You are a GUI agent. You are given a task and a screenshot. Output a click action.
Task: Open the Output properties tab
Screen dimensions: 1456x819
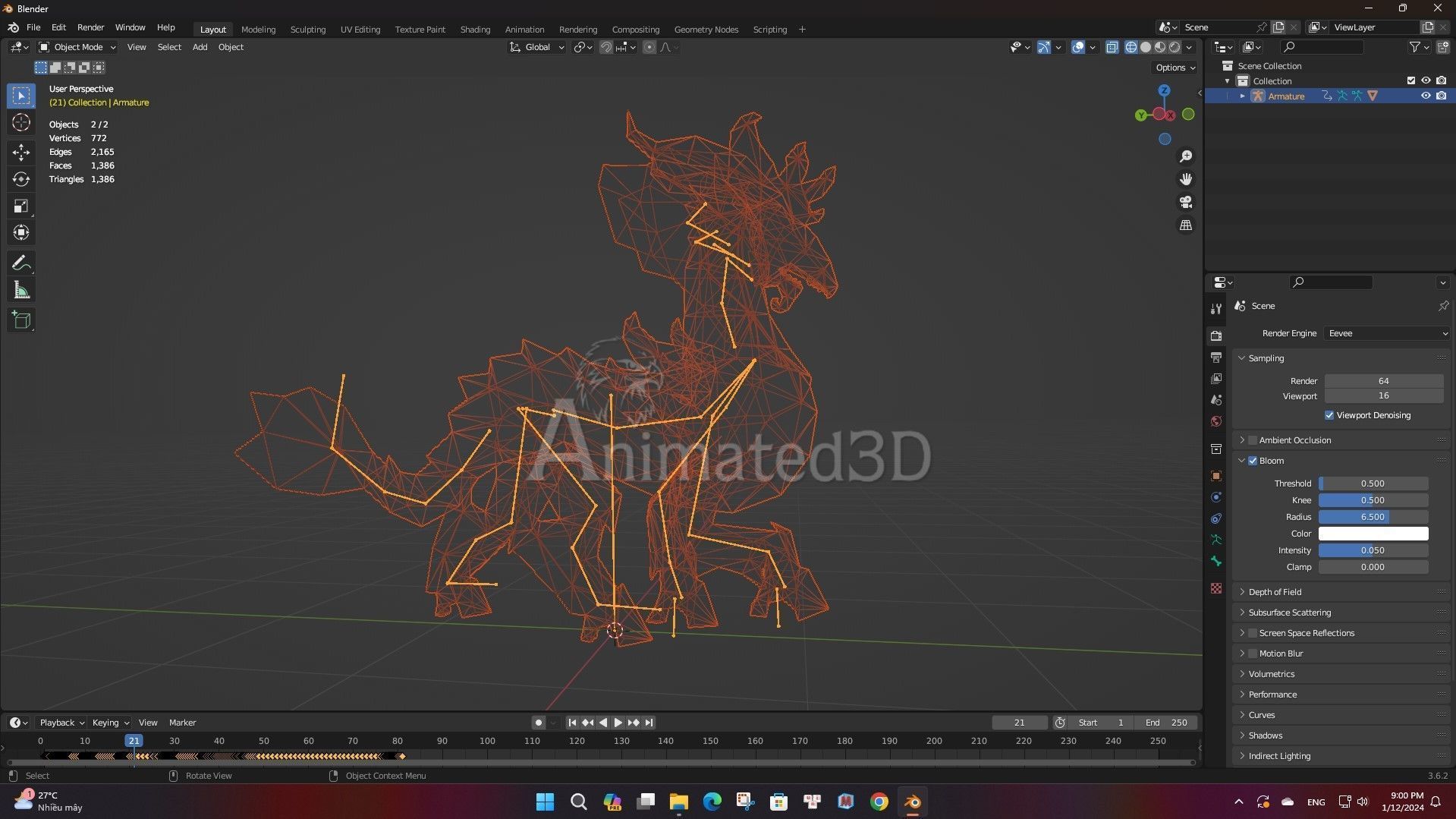(1216, 357)
